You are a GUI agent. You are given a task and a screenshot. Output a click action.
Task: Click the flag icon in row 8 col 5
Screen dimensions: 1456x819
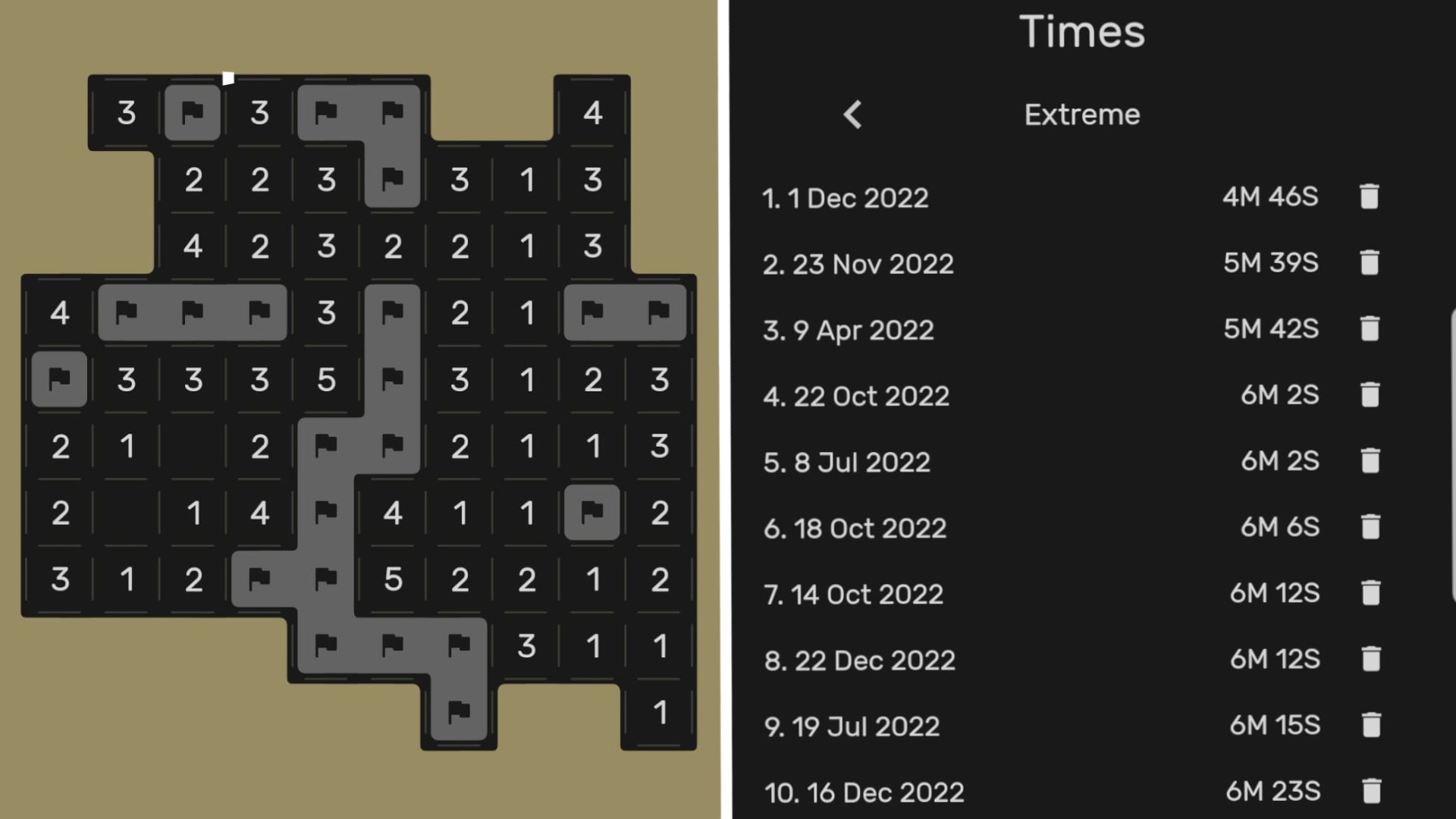point(326,578)
